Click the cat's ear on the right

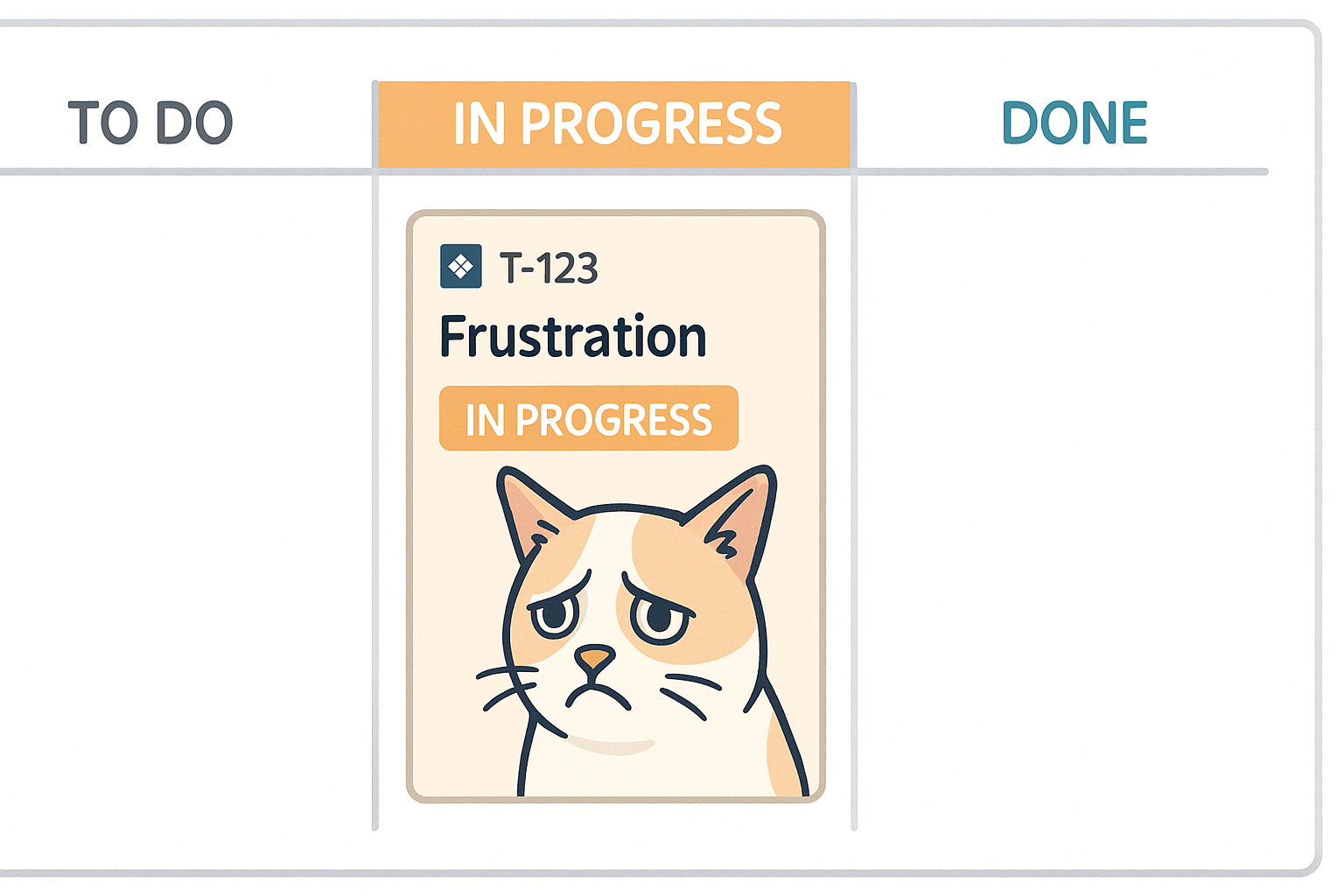pos(740,520)
